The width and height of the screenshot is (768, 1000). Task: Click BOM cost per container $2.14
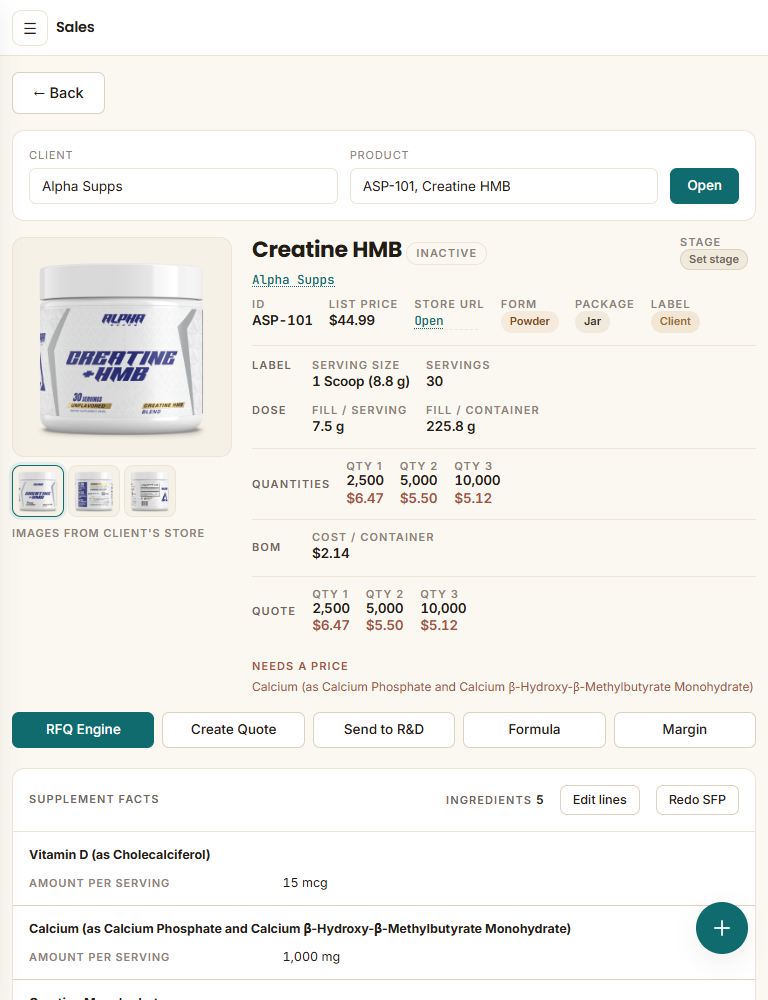coord(330,554)
